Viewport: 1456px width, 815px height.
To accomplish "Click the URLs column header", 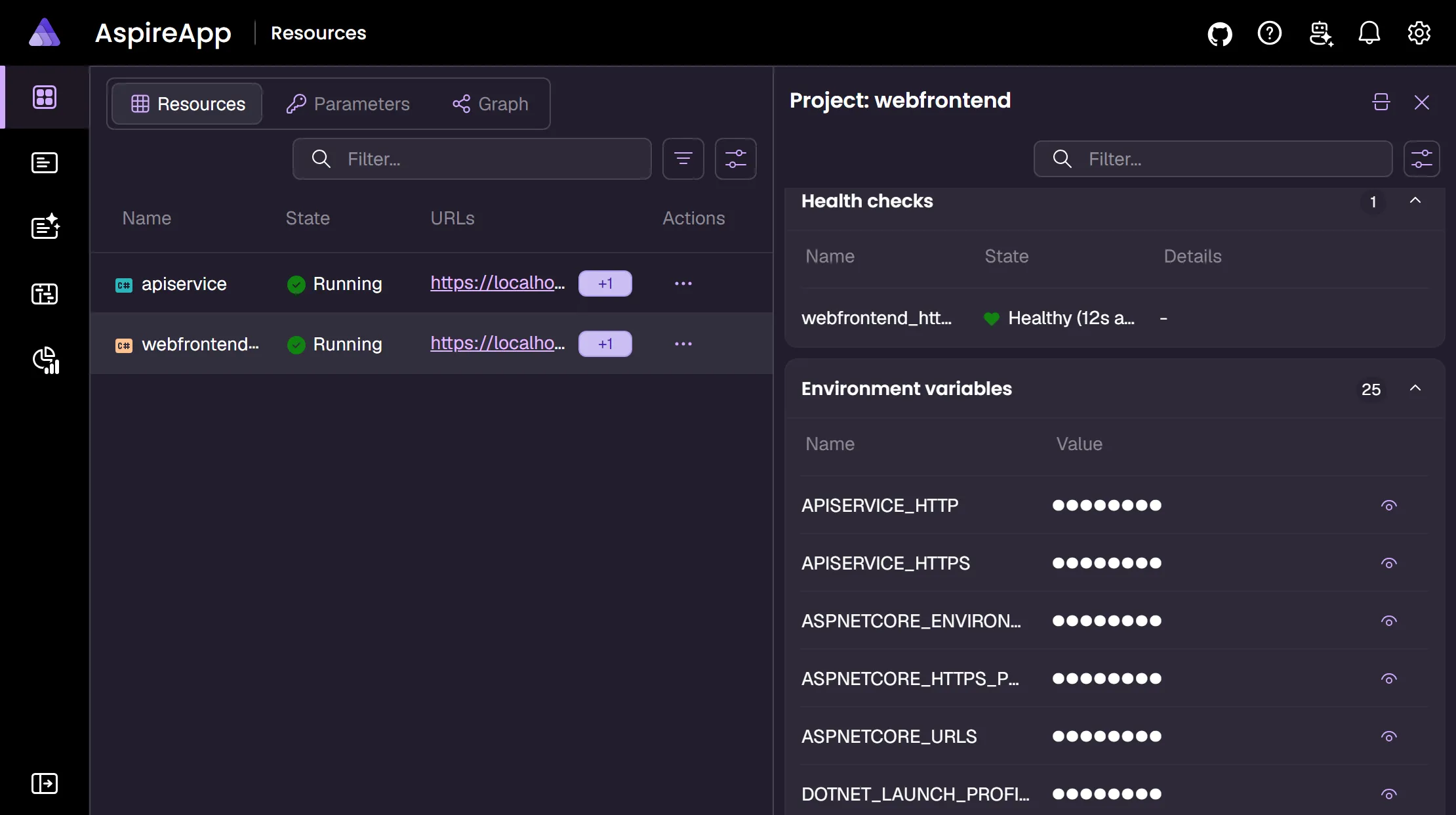I will pos(453,218).
